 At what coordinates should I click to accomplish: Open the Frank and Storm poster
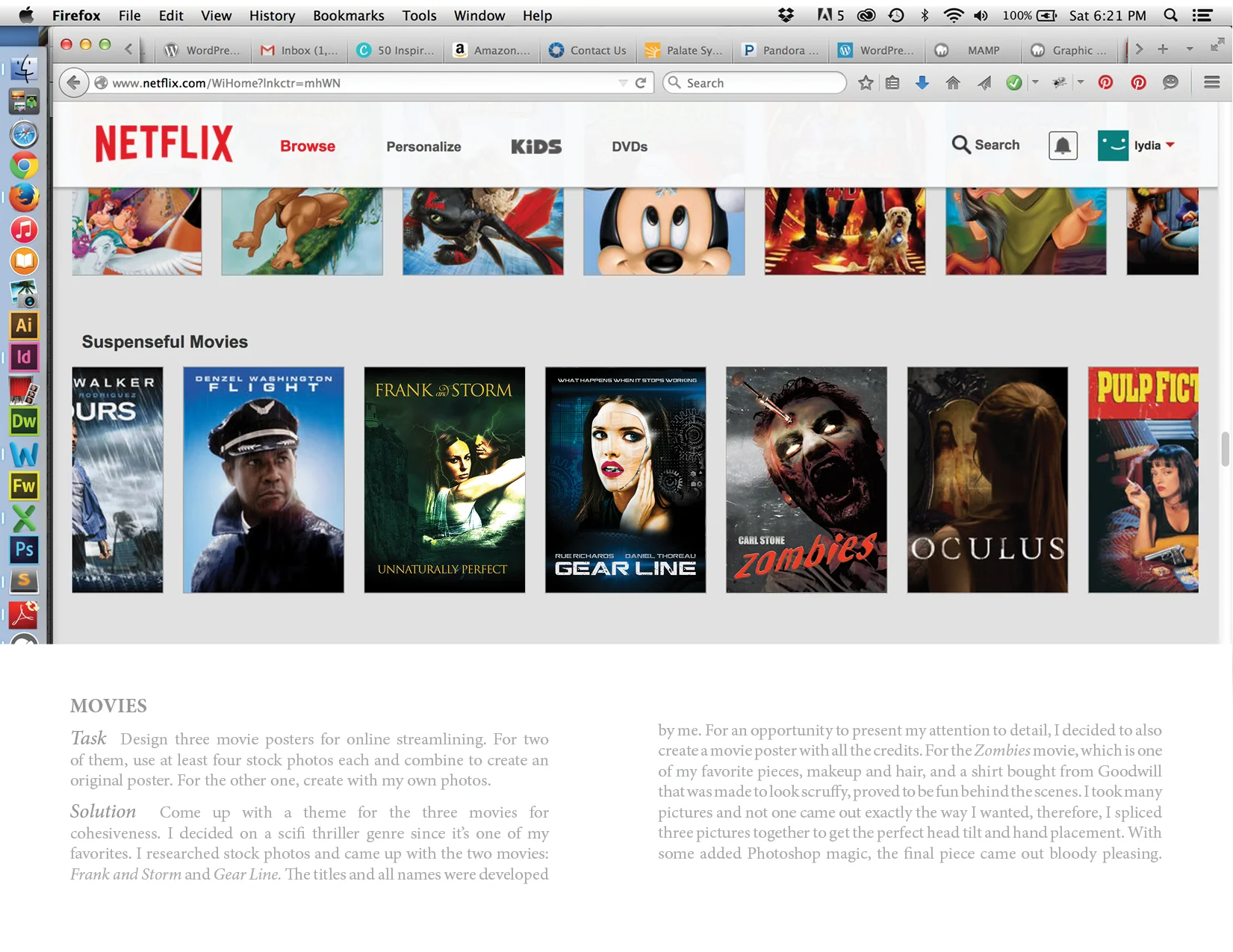444,479
